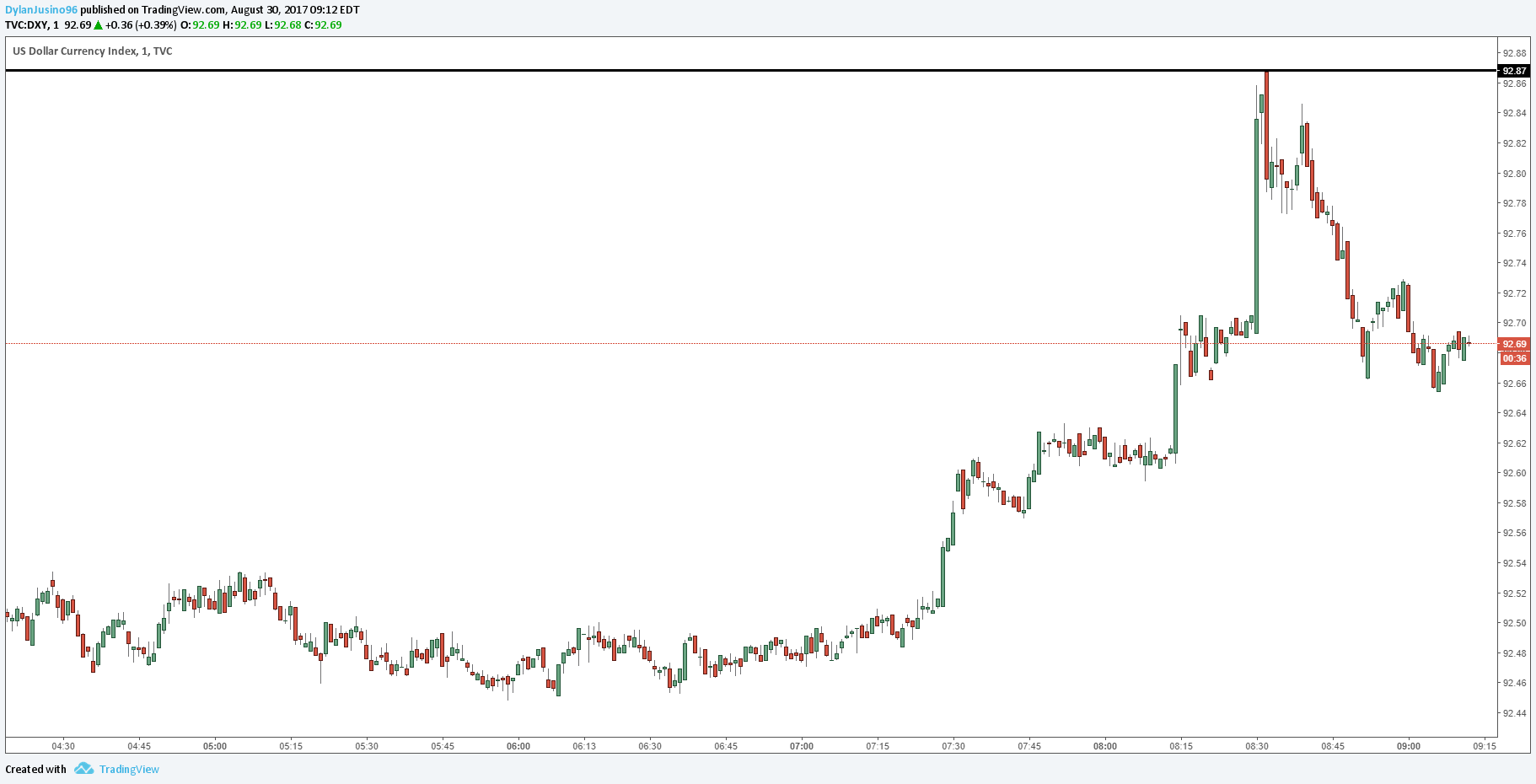The height and width of the screenshot is (784, 1536).
Task: Click the 08:30 time axis label
Action: click(x=1257, y=746)
